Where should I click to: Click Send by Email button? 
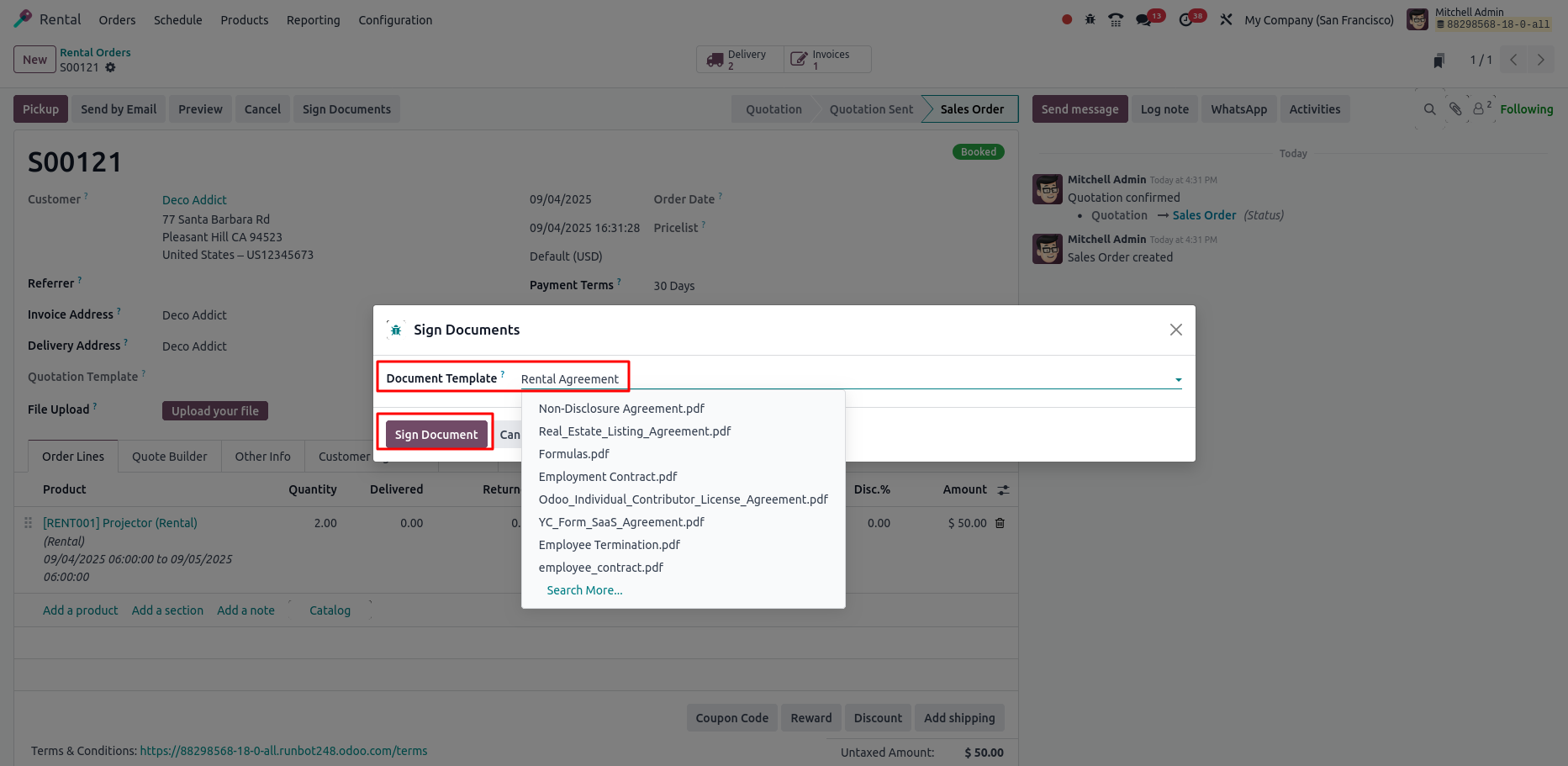pyautogui.click(x=119, y=109)
